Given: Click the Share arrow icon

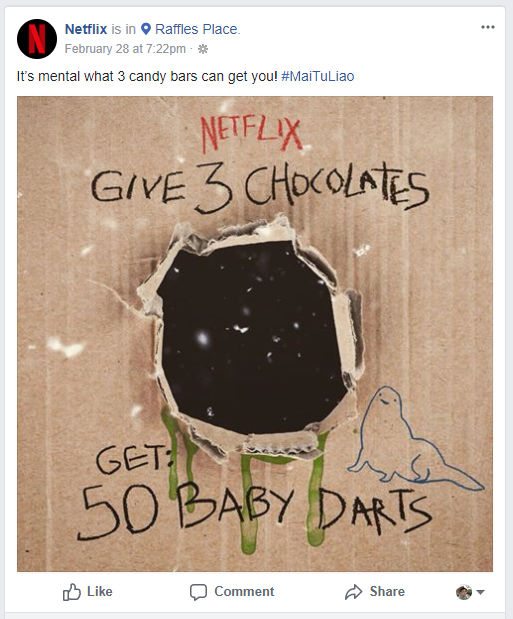Looking at the screenshot, I should [353, 592].
